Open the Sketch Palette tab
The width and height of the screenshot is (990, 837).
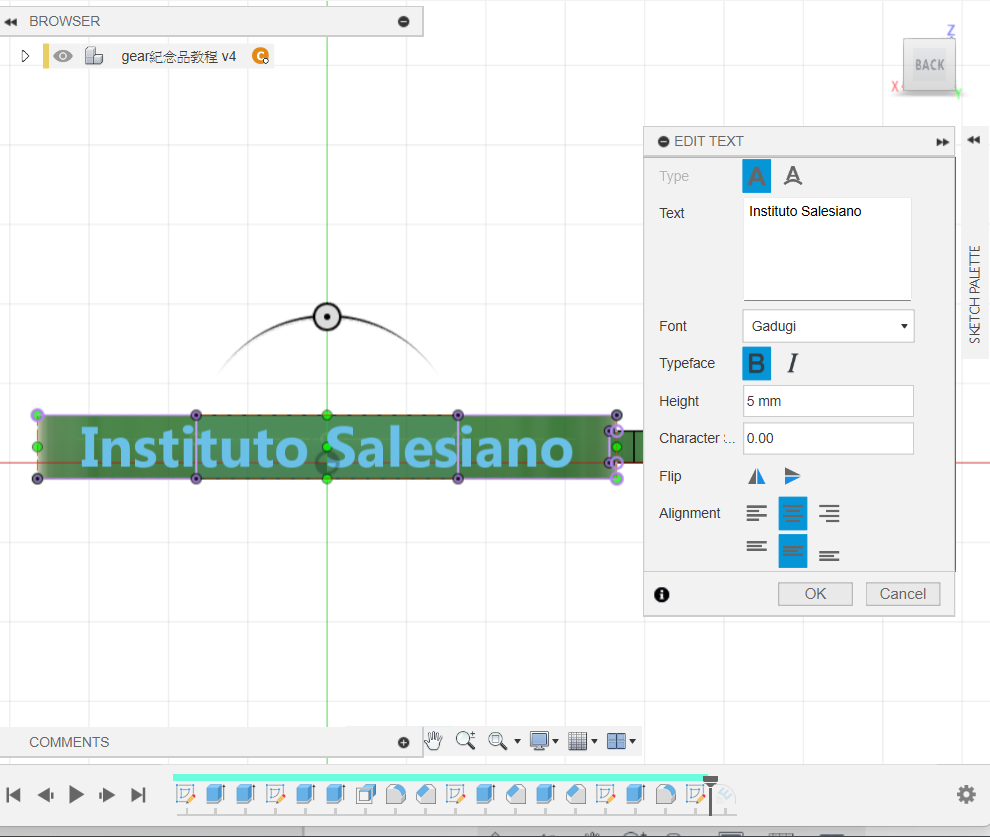[x=975, y=294]
